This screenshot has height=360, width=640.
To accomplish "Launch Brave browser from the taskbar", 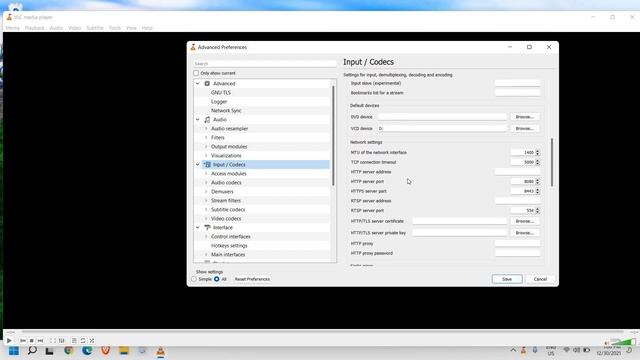I will (x=106, y=351).
